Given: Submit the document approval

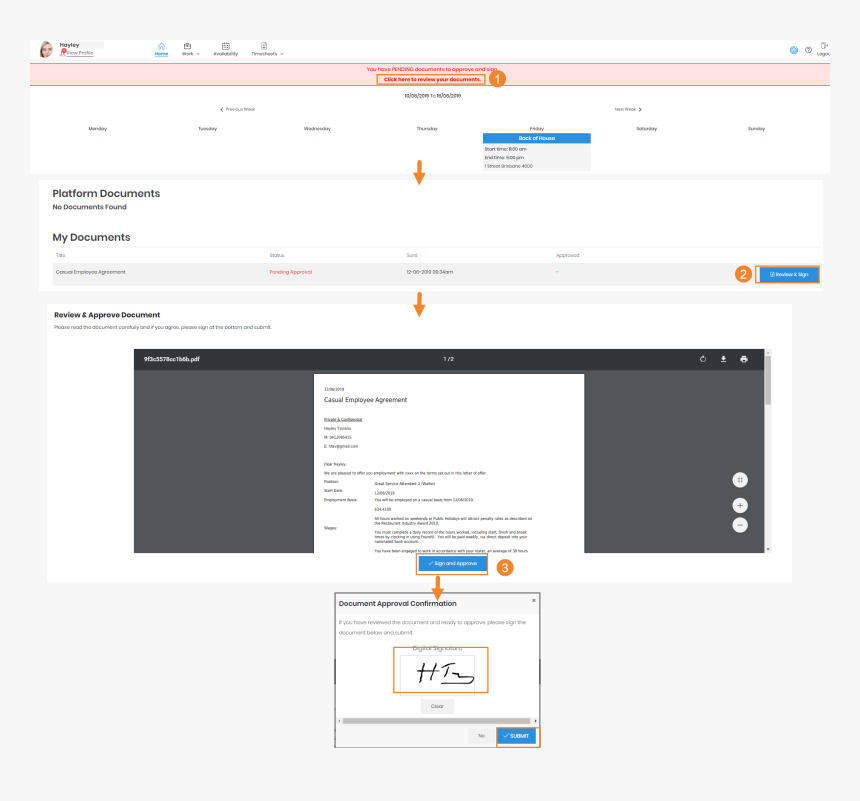Looking at the screenshot, I should [516, 736].
